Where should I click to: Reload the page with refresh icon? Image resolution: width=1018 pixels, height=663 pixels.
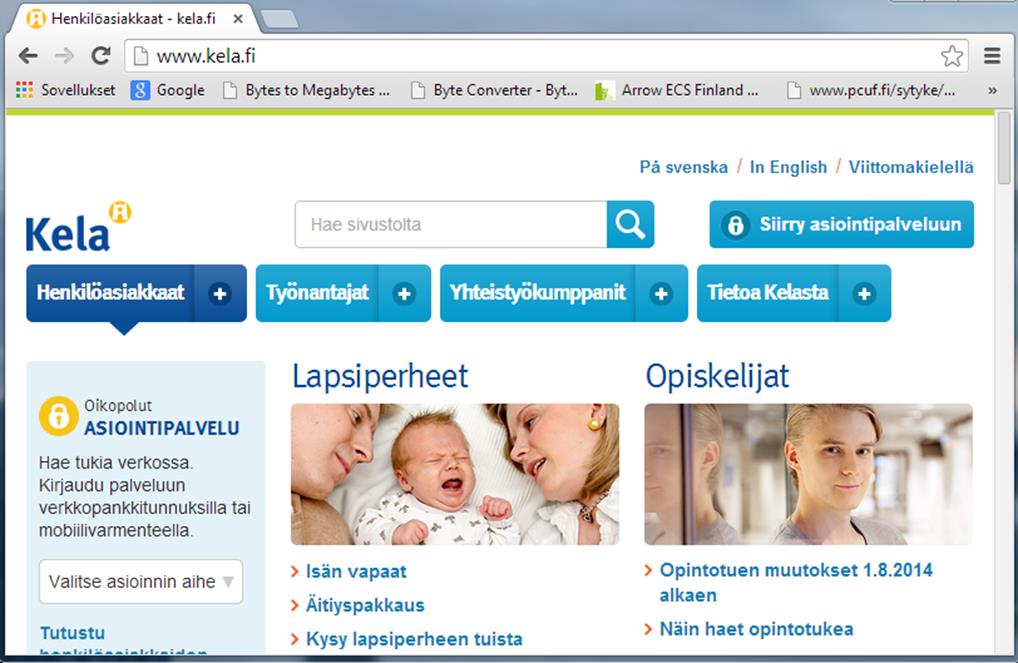click(x=101, y=56)
